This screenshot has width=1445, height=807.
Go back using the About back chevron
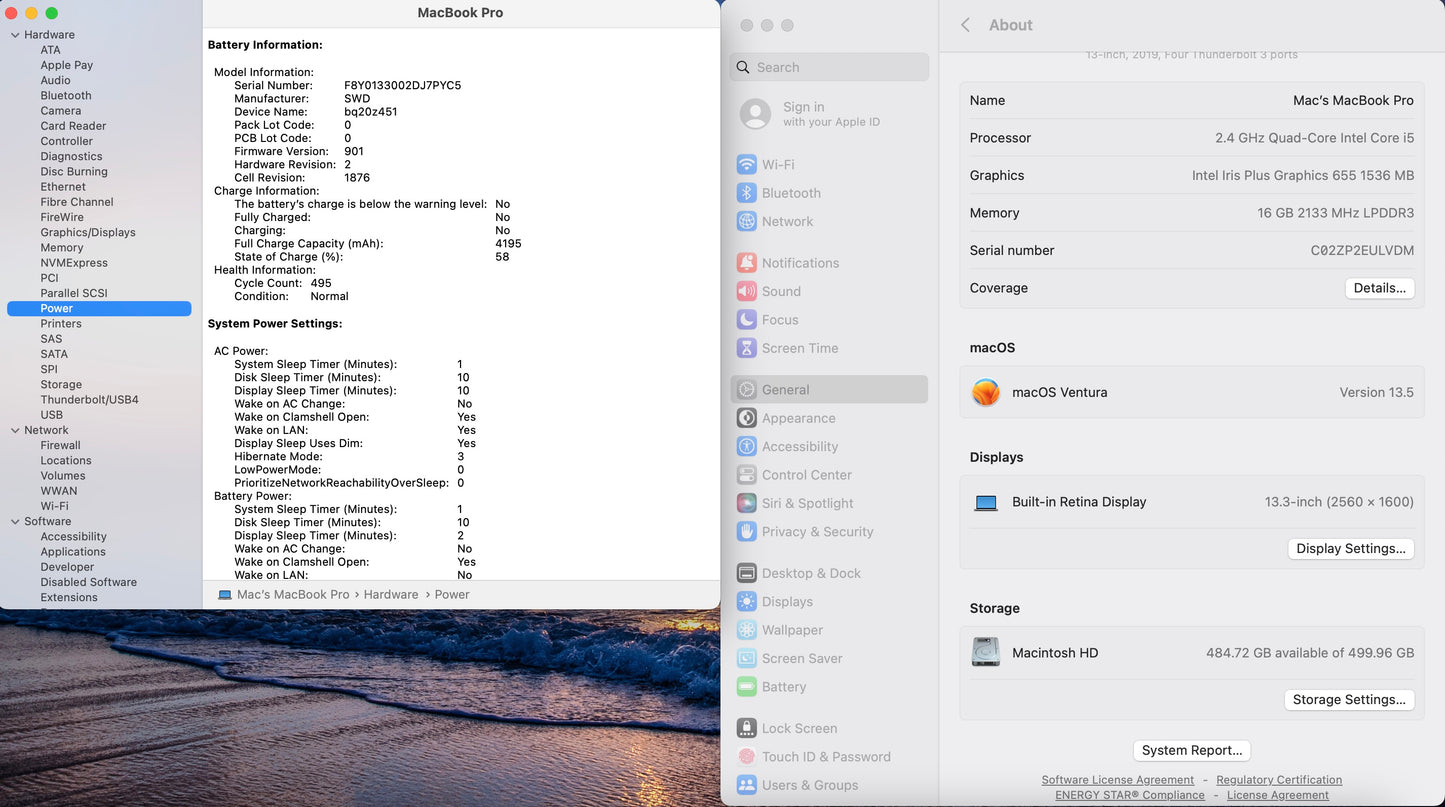pos(965,25)
